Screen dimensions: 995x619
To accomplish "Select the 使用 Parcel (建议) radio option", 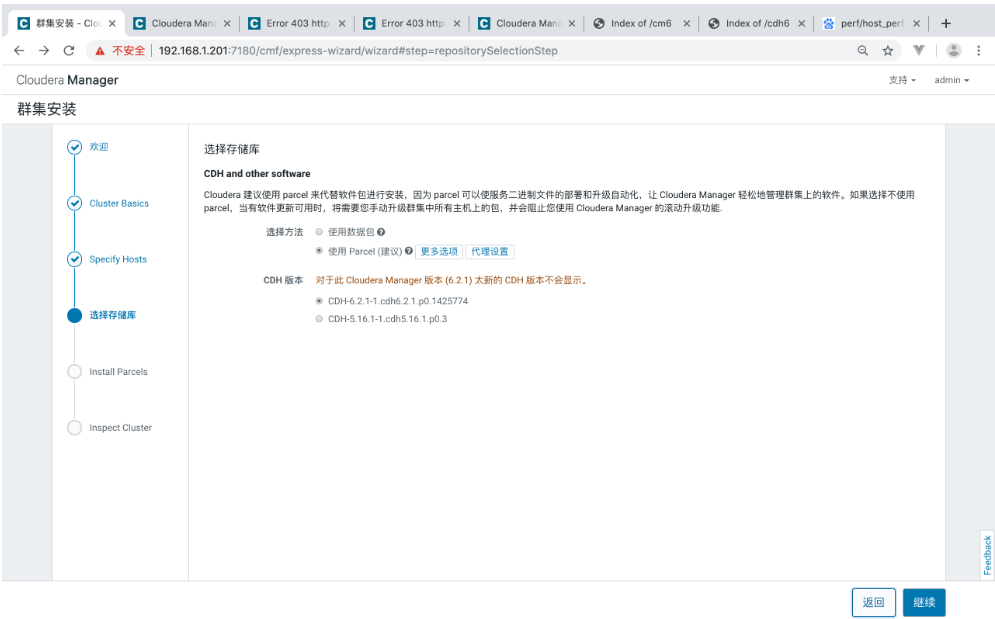I will (319, 251).
